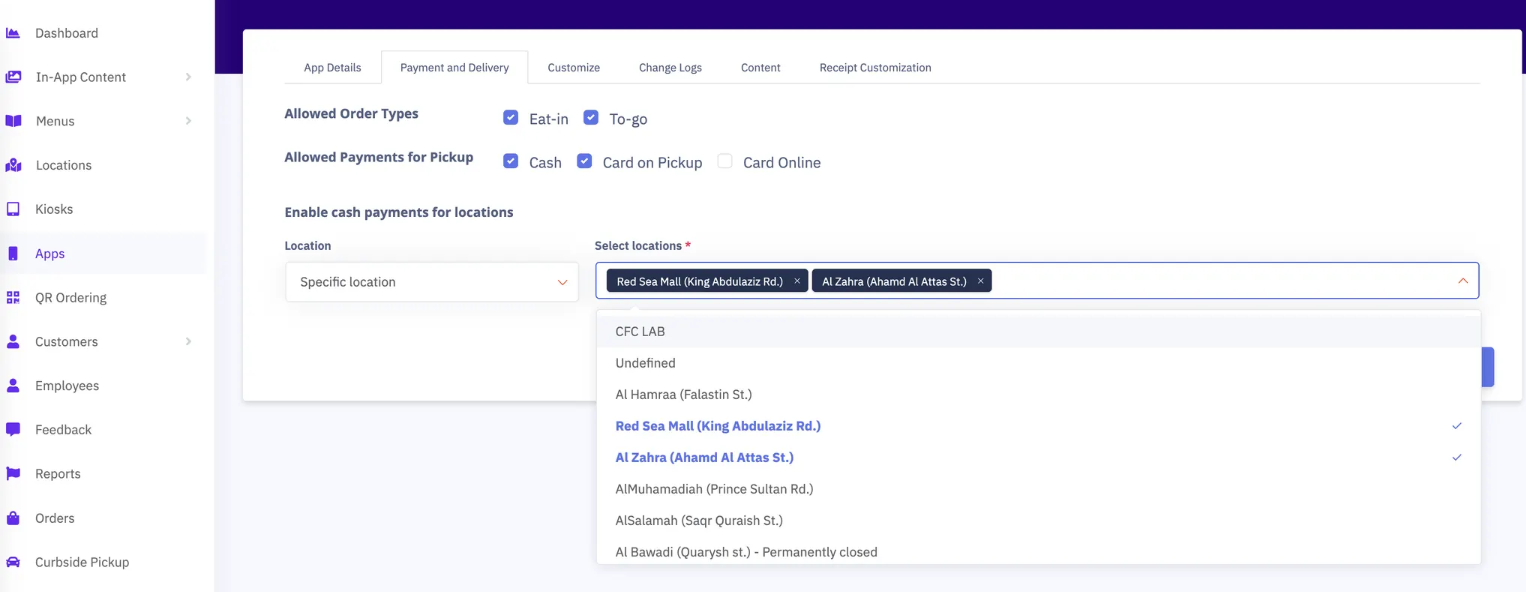Uncheck the Eat-in order type
This screenshot has height=592, width=1526.
tap(511, 118)
